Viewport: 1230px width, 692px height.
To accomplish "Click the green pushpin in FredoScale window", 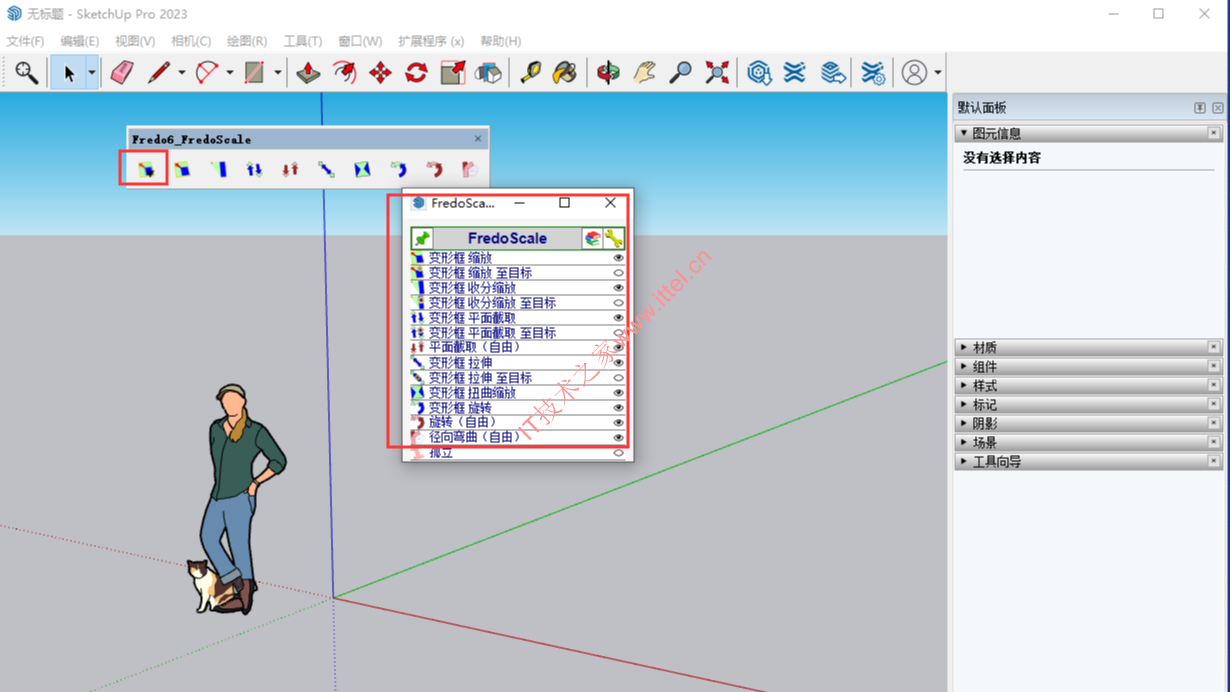I will point(422,238).
